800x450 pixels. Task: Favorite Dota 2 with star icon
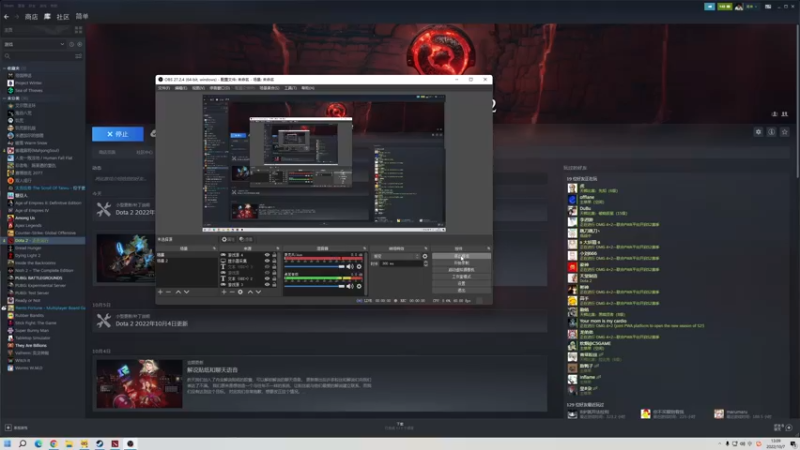[785, 132]
